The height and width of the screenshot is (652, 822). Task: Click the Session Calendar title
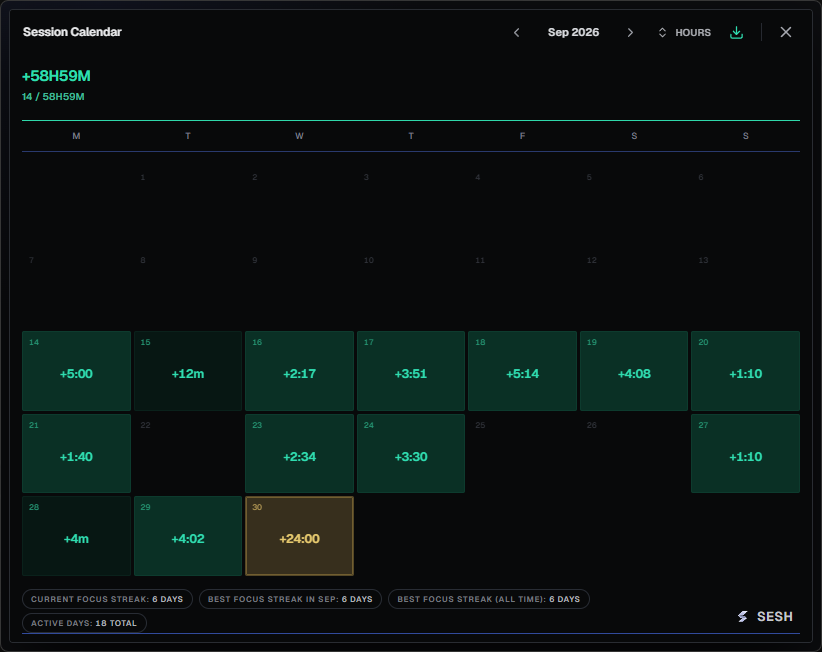point(72,32)
